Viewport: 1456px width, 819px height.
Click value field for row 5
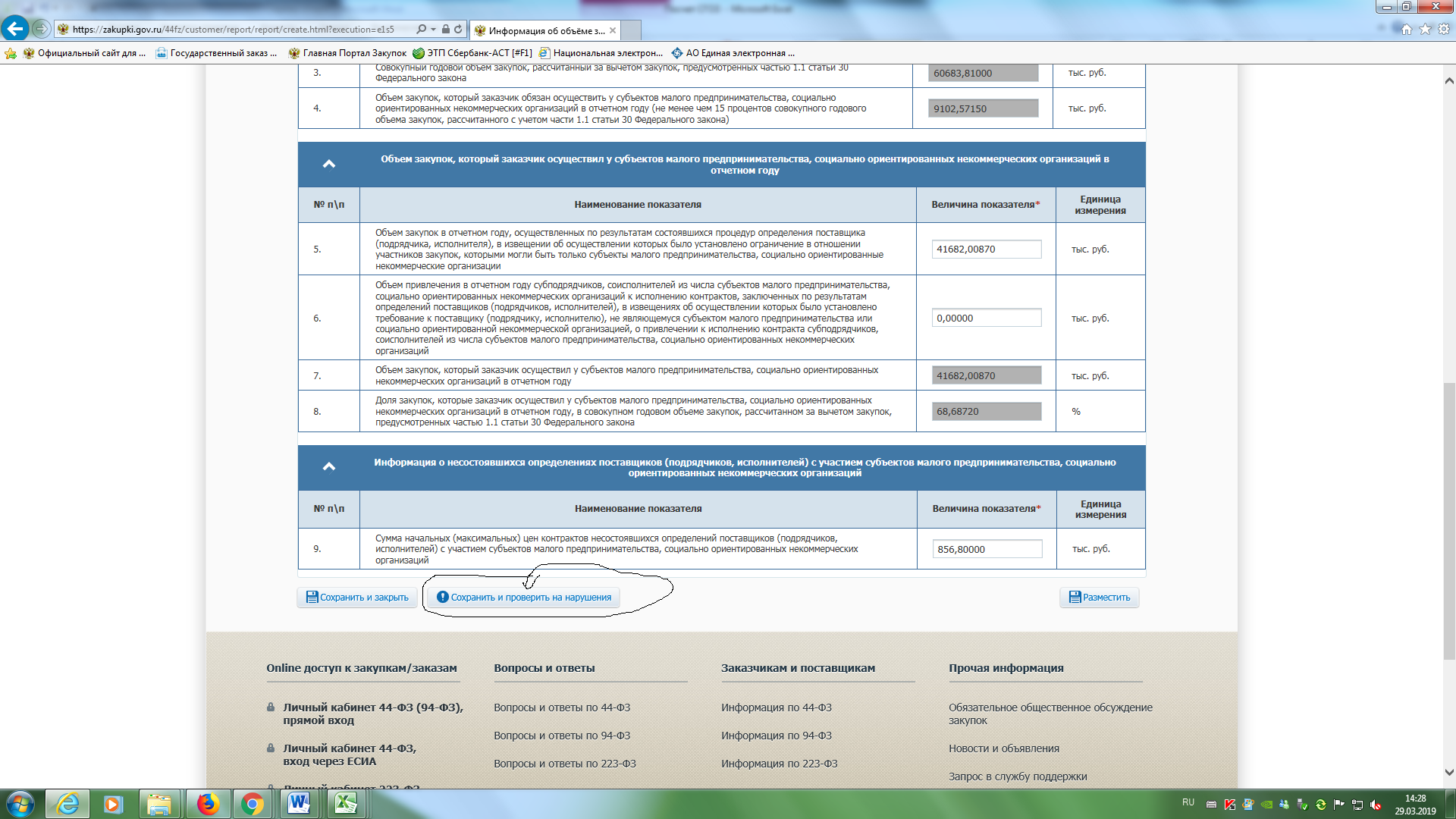pos(986,249)
